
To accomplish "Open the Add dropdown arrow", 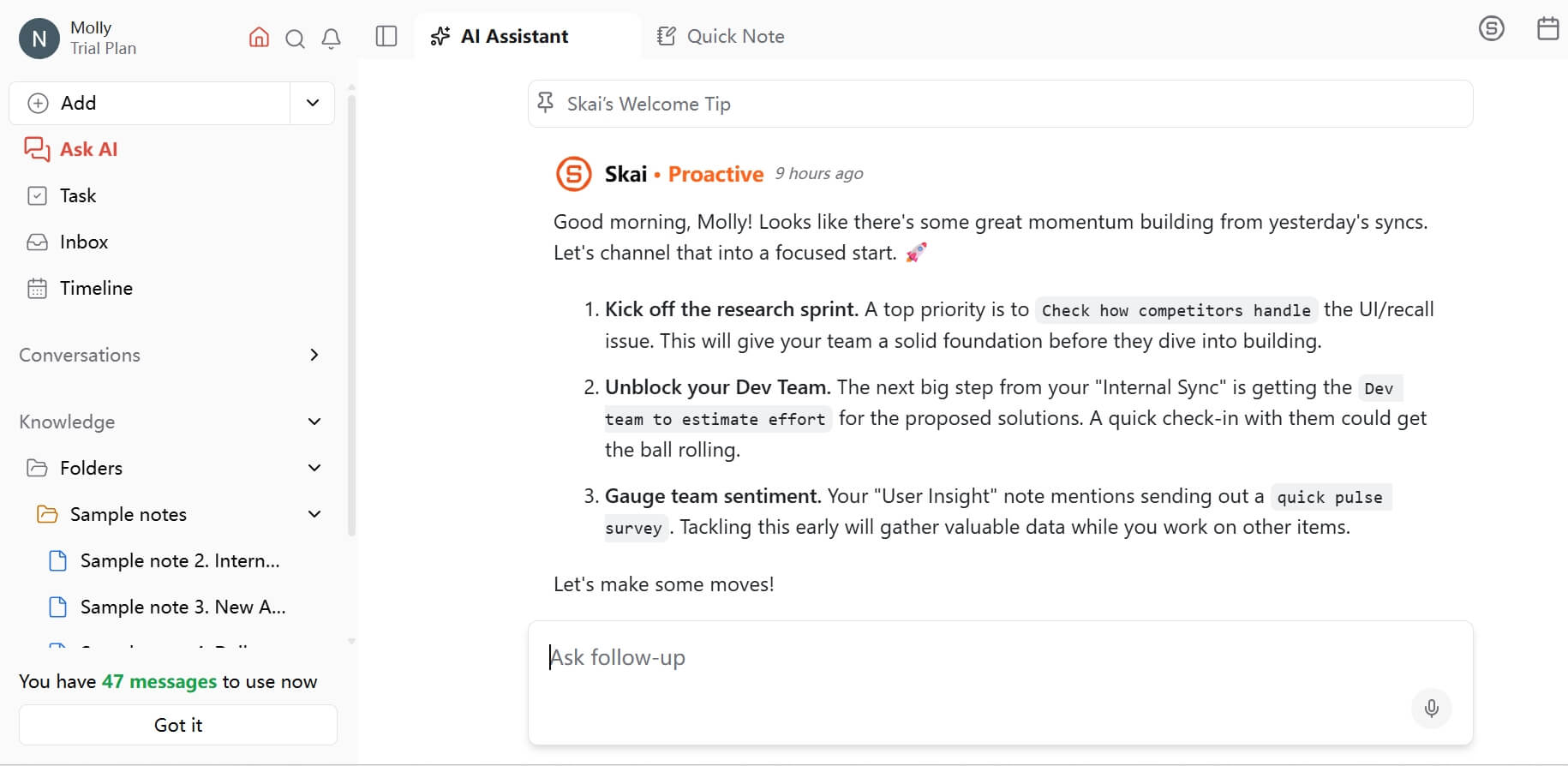I will (313, 103).
